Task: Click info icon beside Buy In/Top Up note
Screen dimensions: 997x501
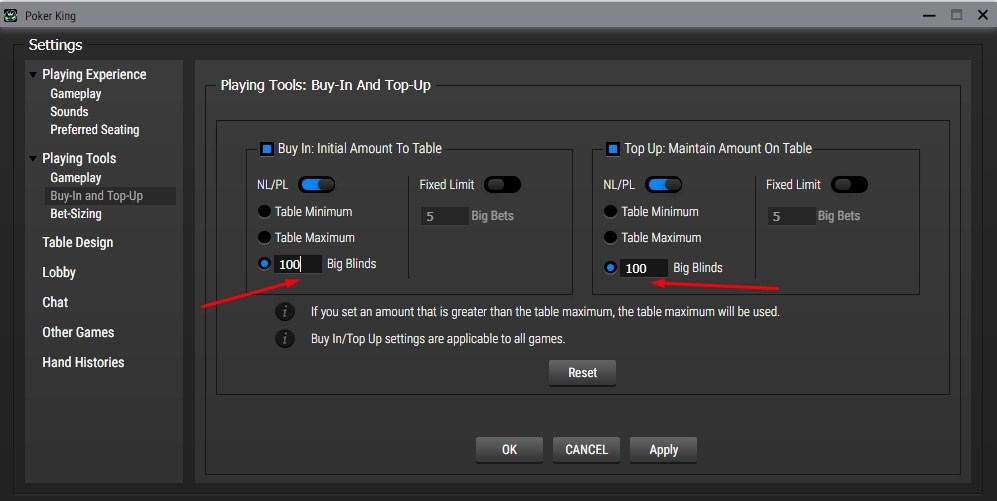Action: coord(286,339)
